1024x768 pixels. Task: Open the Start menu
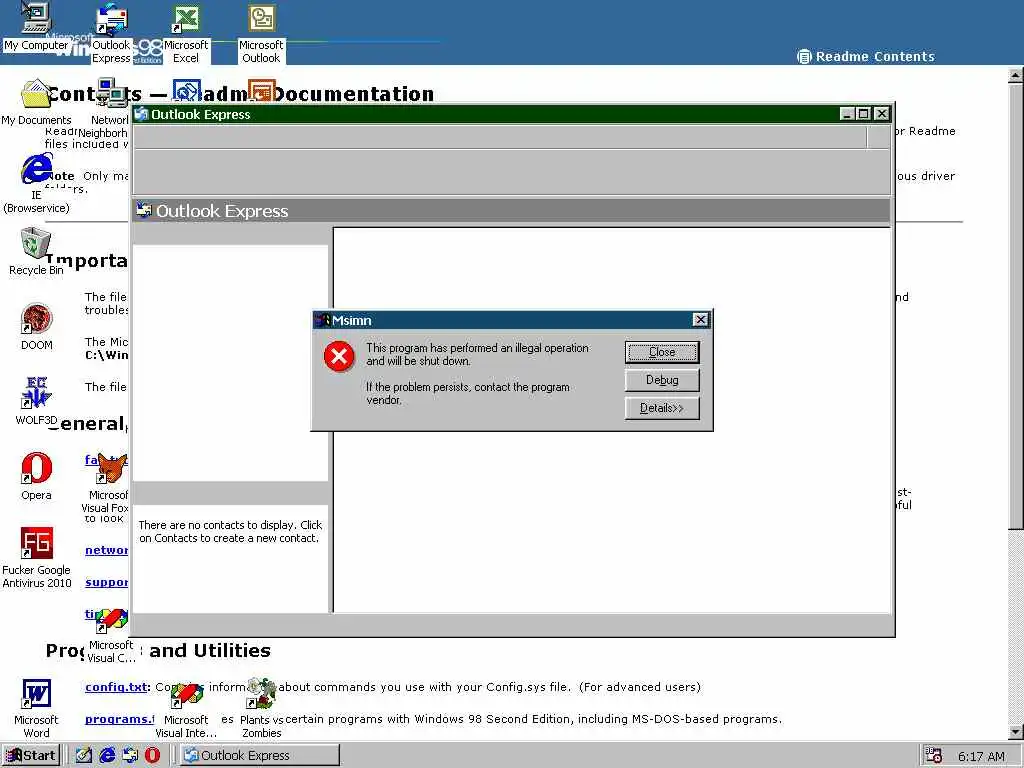31,755
